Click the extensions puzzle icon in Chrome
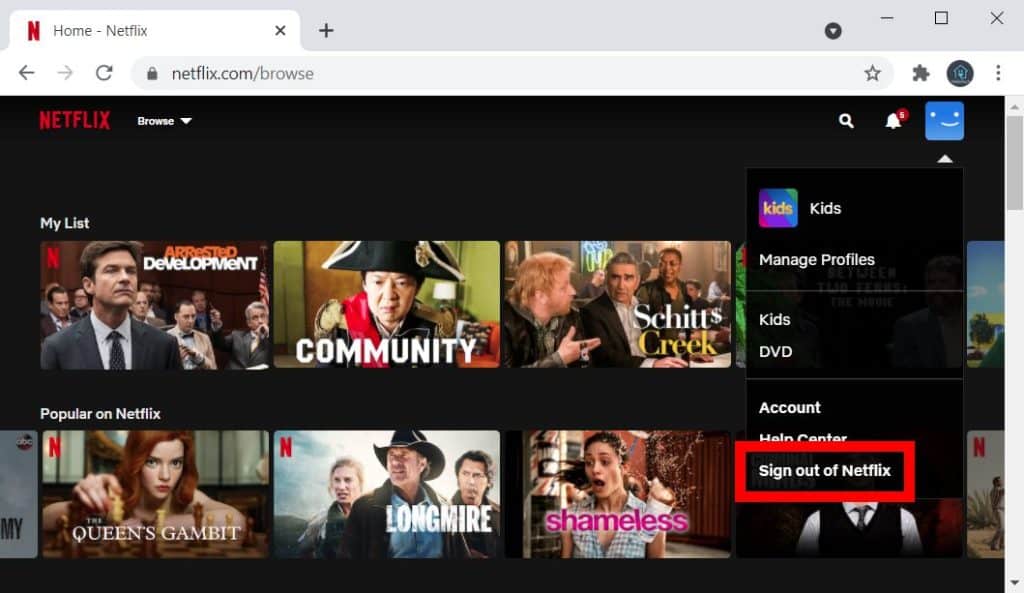Image resolution: width=1024 pixels, height=593 pixels. click(x=919, y=73)
